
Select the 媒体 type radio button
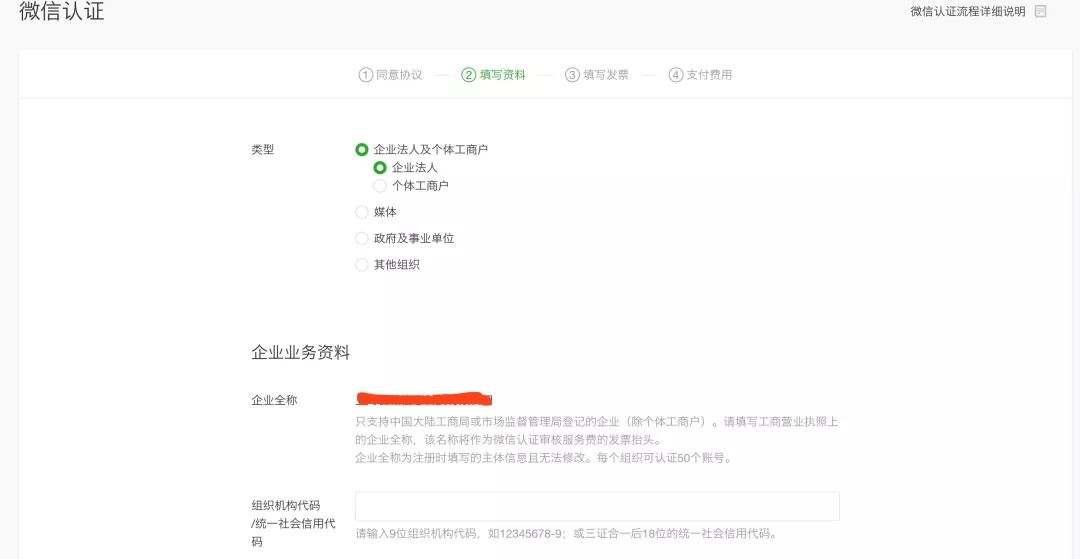[362, 212]
